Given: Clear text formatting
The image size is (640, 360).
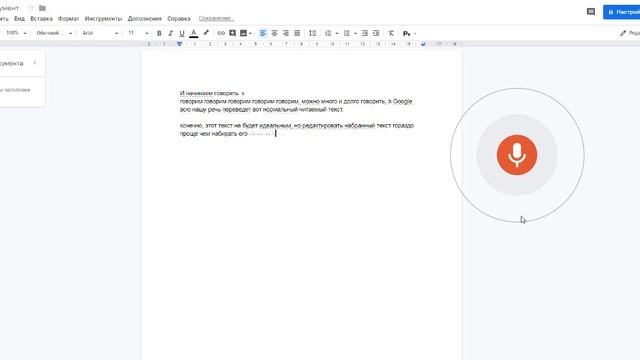Looking at the screenshot, I should pos(391,33).
